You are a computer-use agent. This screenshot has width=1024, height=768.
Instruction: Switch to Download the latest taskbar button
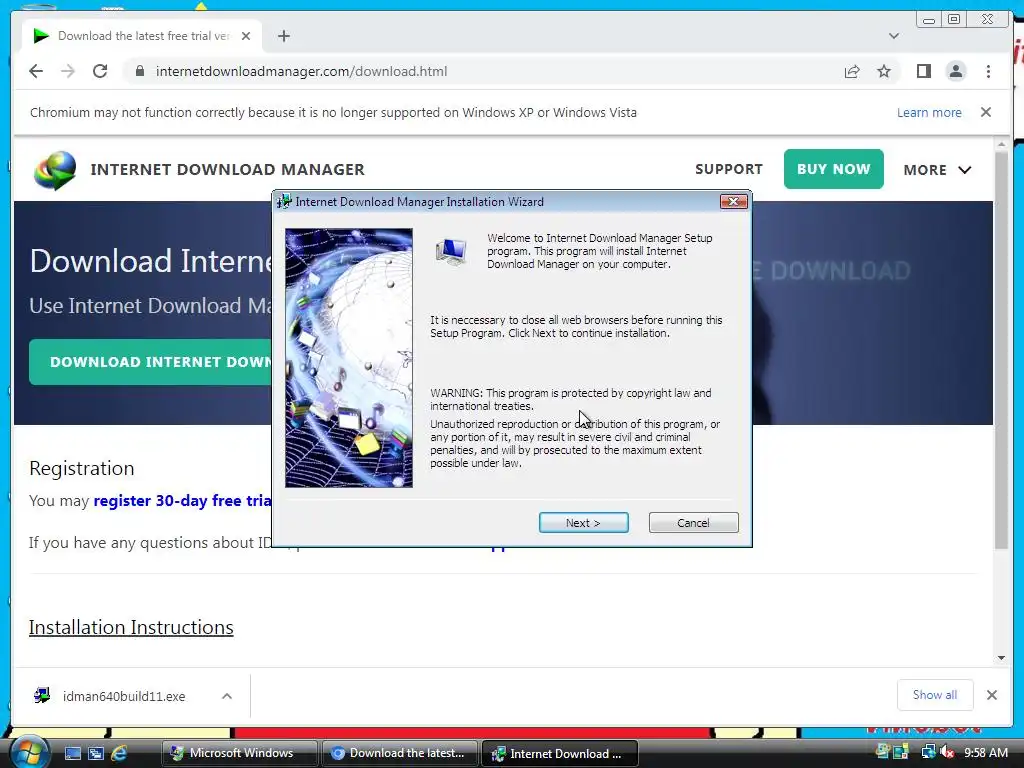pos(399,753)
